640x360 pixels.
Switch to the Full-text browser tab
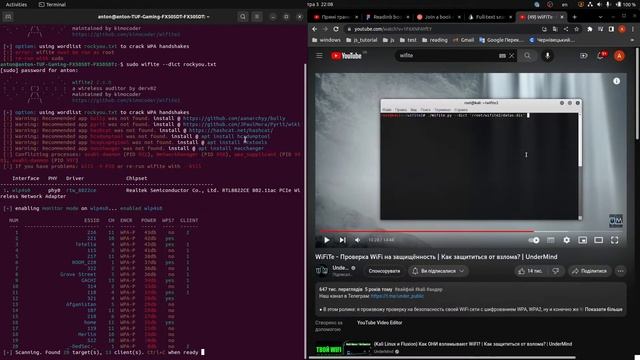(489, 17)
